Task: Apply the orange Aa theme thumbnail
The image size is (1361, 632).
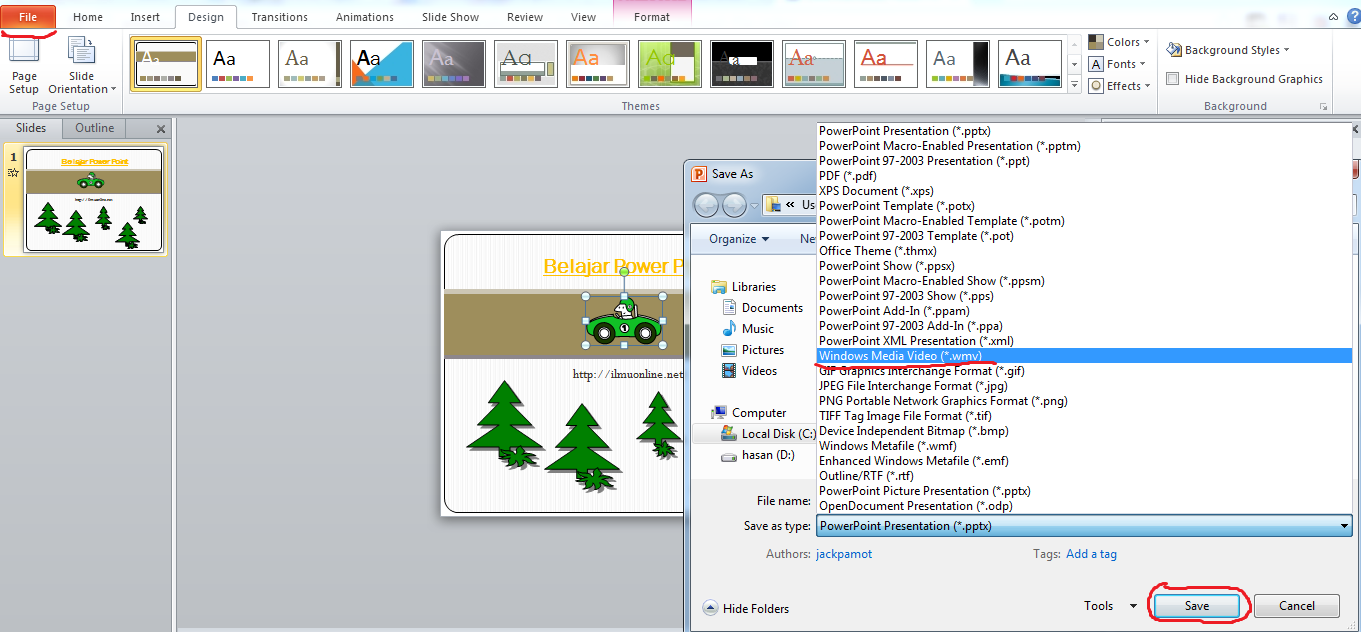Action: click(x=598, y=64)
